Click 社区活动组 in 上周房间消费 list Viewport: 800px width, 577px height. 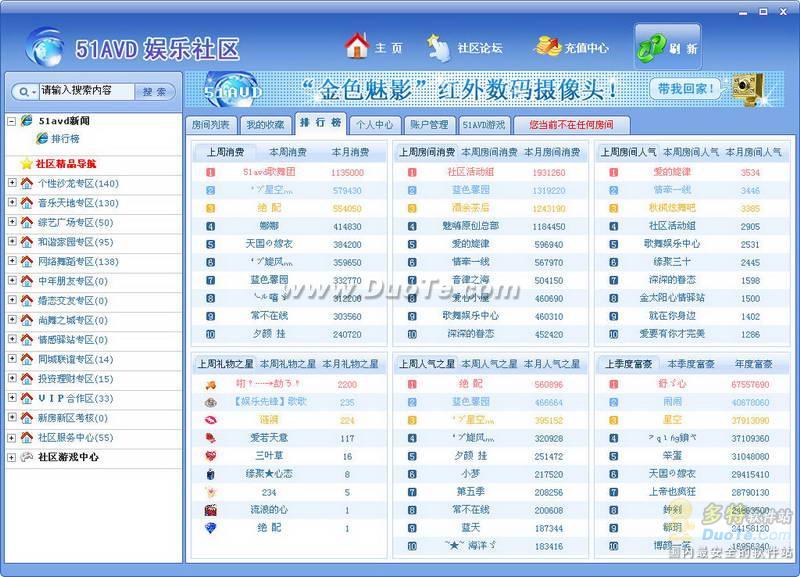(470, 172)
